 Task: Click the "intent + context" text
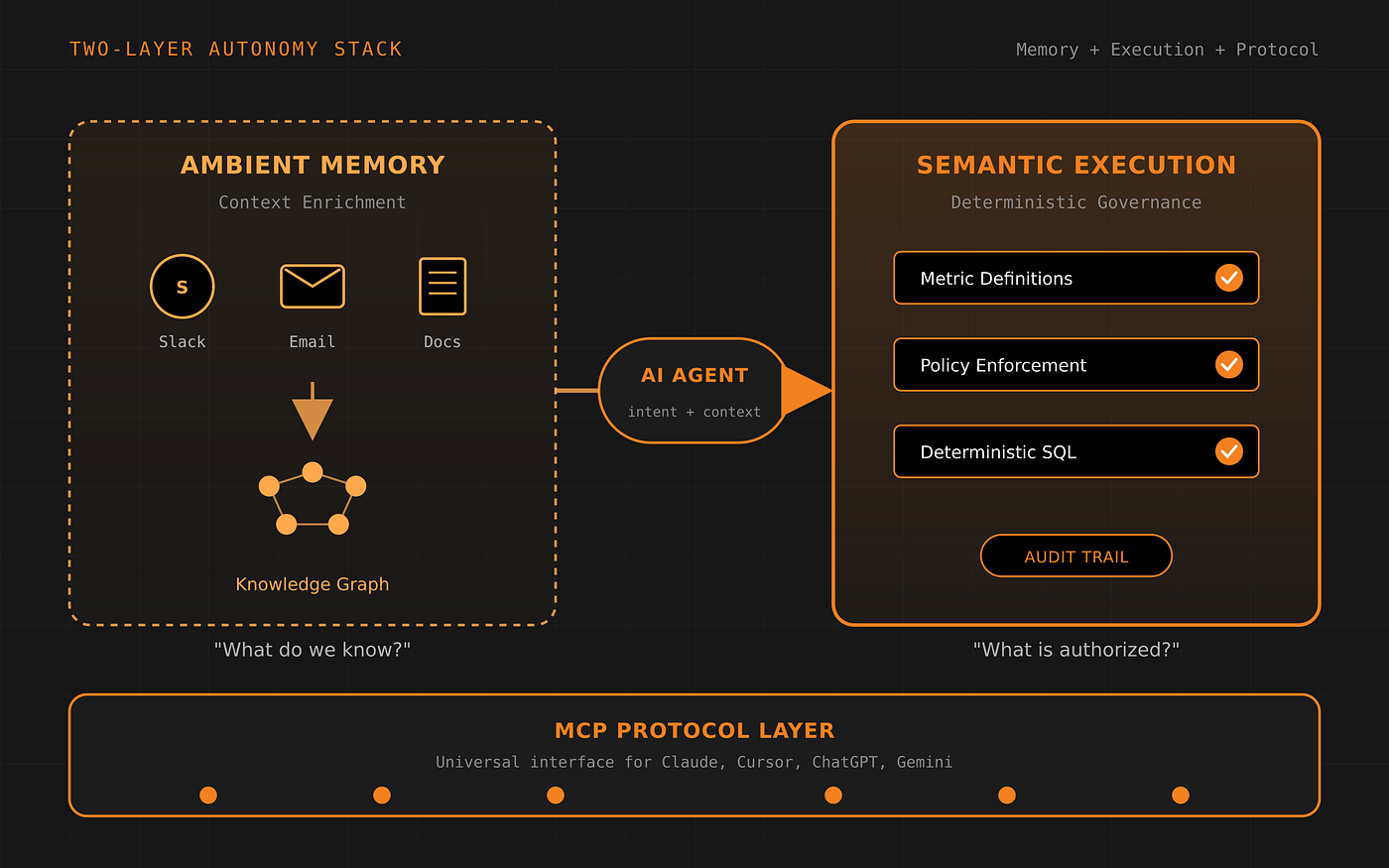point(694,412)
